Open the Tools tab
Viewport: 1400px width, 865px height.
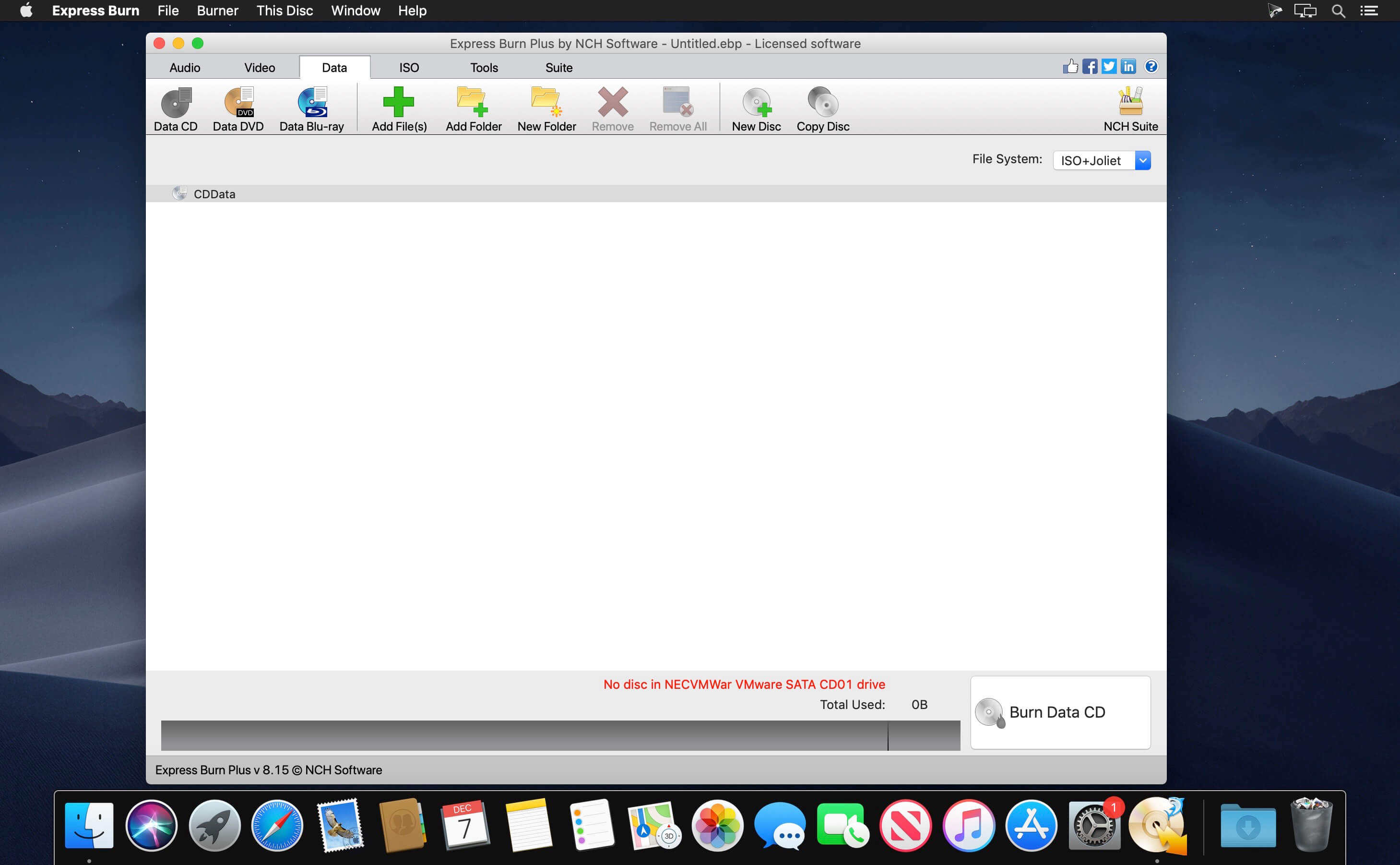(x=484, y=68)
